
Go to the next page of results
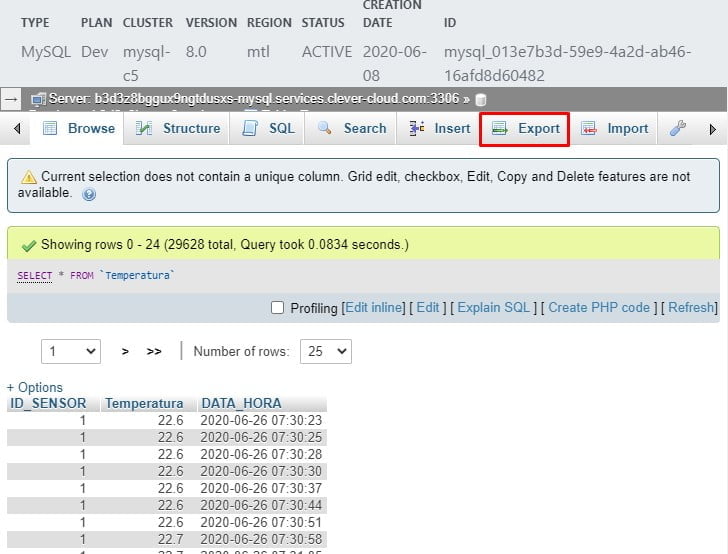click(x=125, y=352)
